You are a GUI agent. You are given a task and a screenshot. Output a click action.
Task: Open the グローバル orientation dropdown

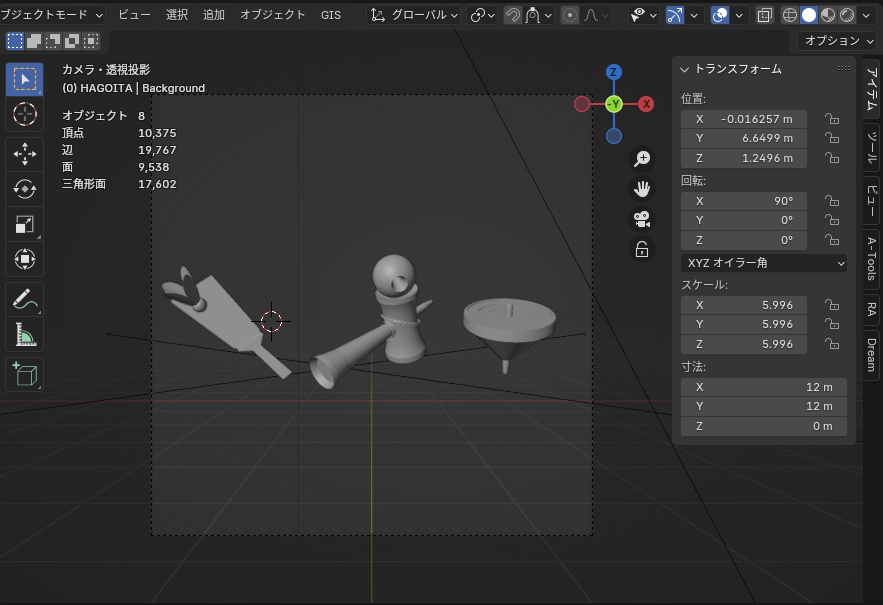click(x=414, y=15)
